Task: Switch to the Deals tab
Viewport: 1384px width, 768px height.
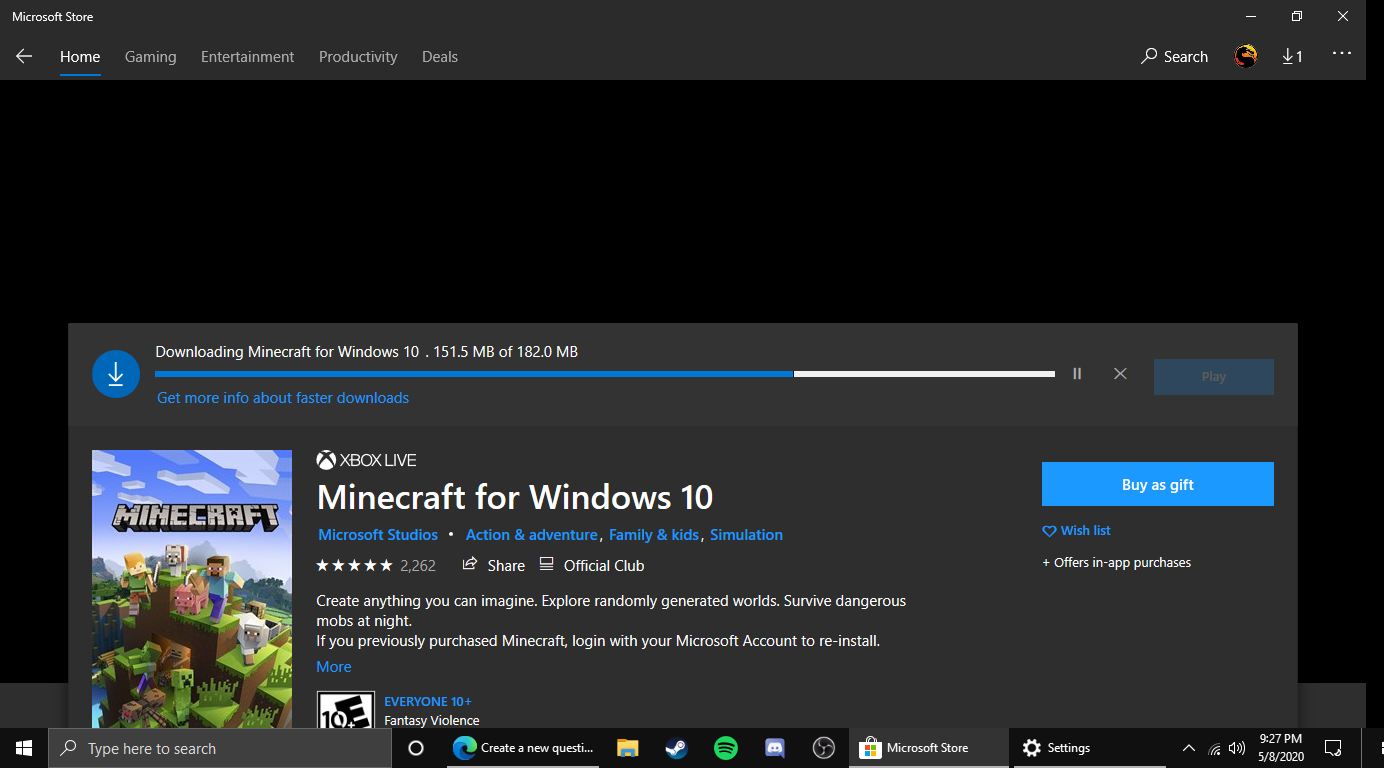Action: click(440, 57)
